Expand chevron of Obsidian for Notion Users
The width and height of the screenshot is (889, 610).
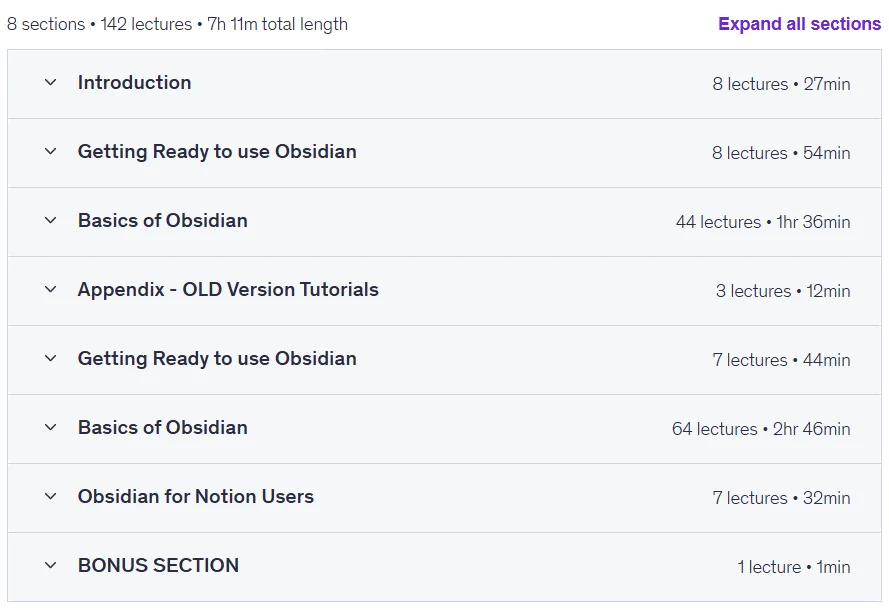coord(50,496)
